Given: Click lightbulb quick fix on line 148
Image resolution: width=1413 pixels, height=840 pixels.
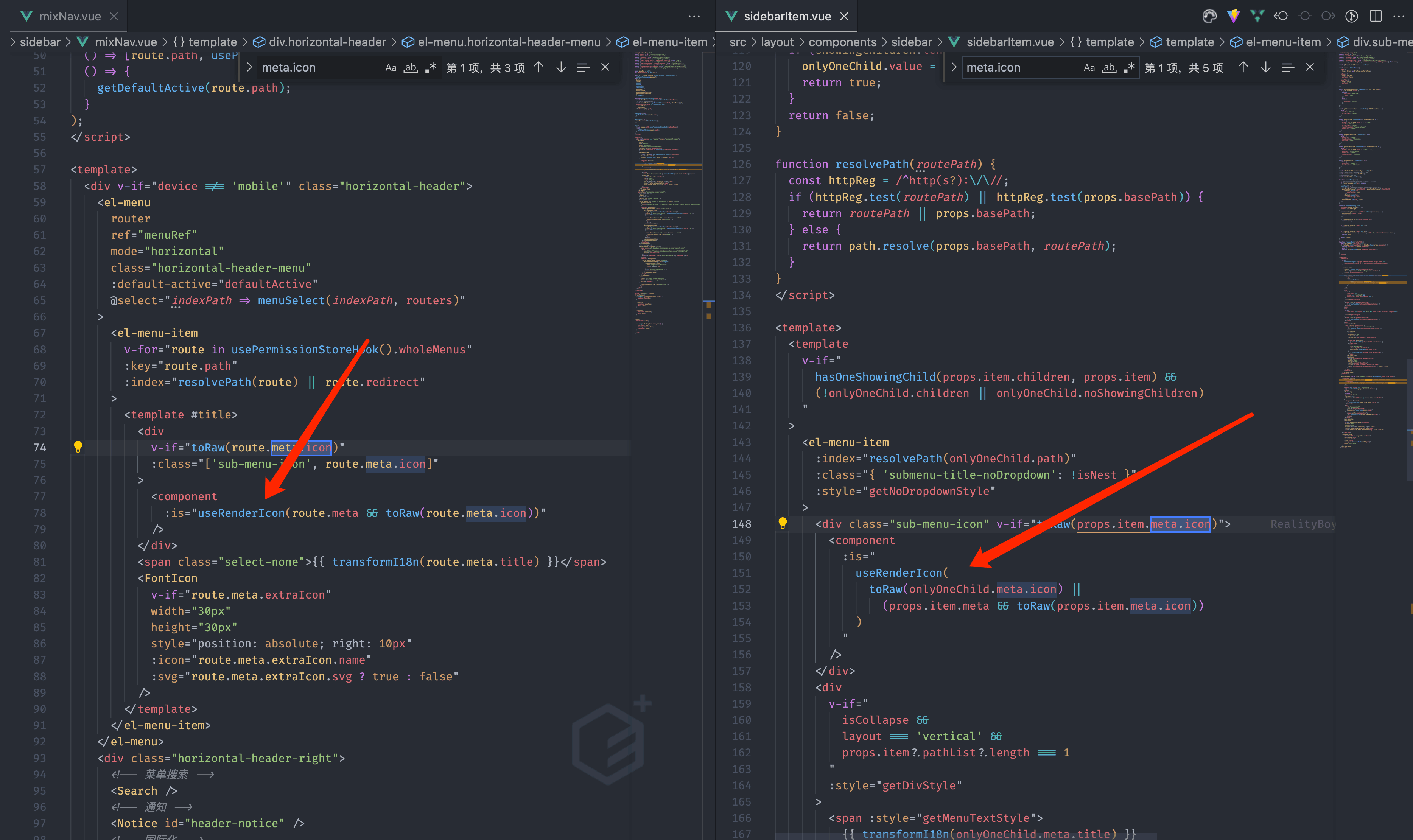Looking at the screenshot, I should 782,524.
